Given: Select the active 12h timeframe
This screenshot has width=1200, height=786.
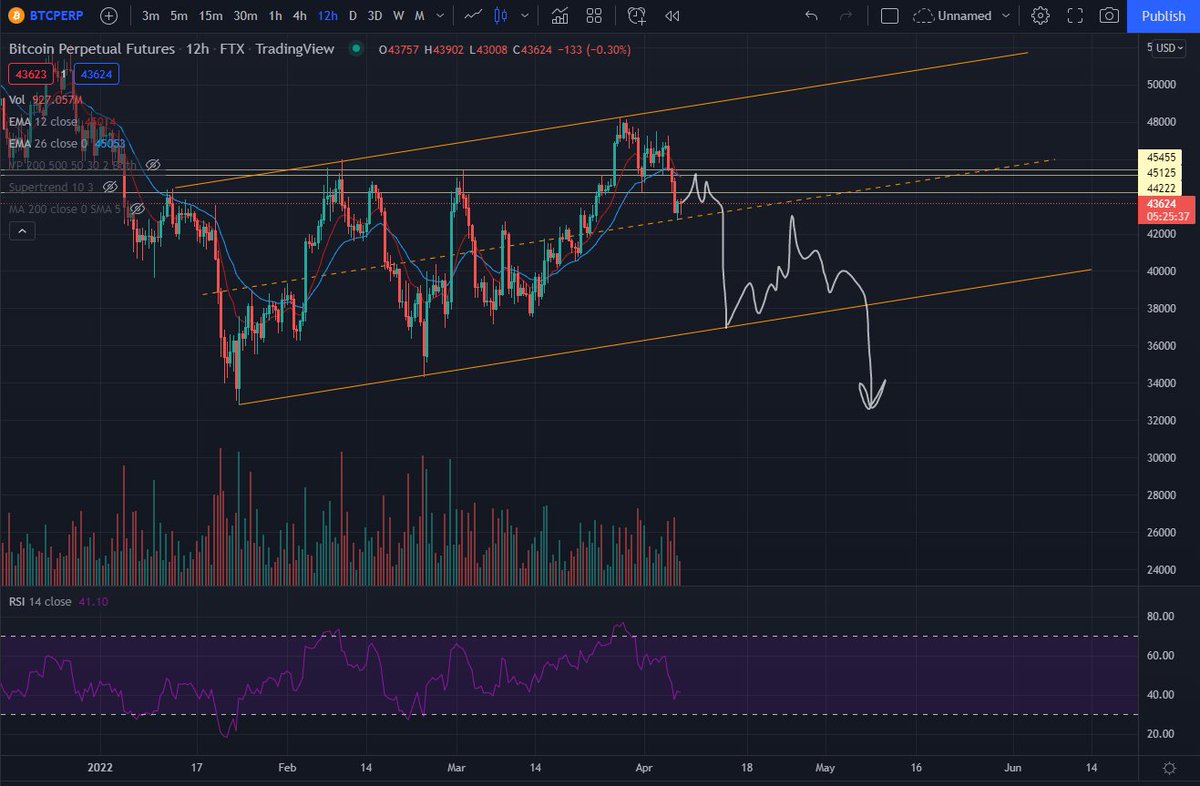Looking at the screenshot, I should [x=327, y=16].
